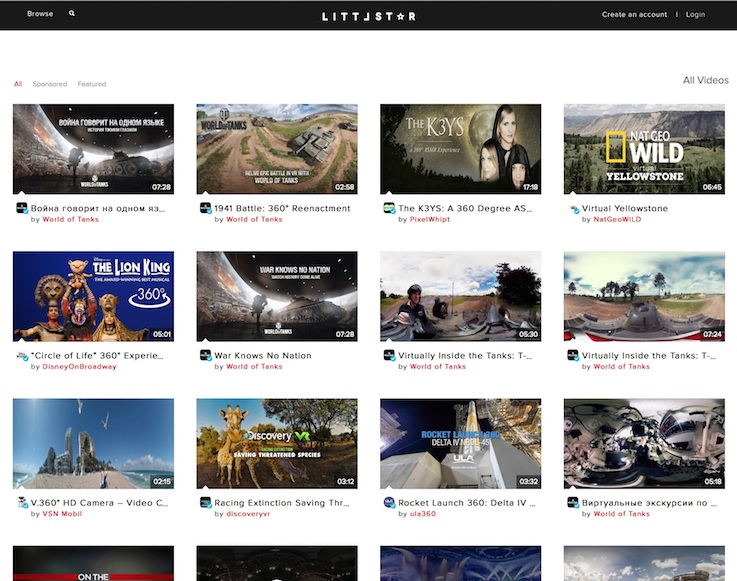
Task: Switch to the Sponsored filter tab
Action: 50,84
